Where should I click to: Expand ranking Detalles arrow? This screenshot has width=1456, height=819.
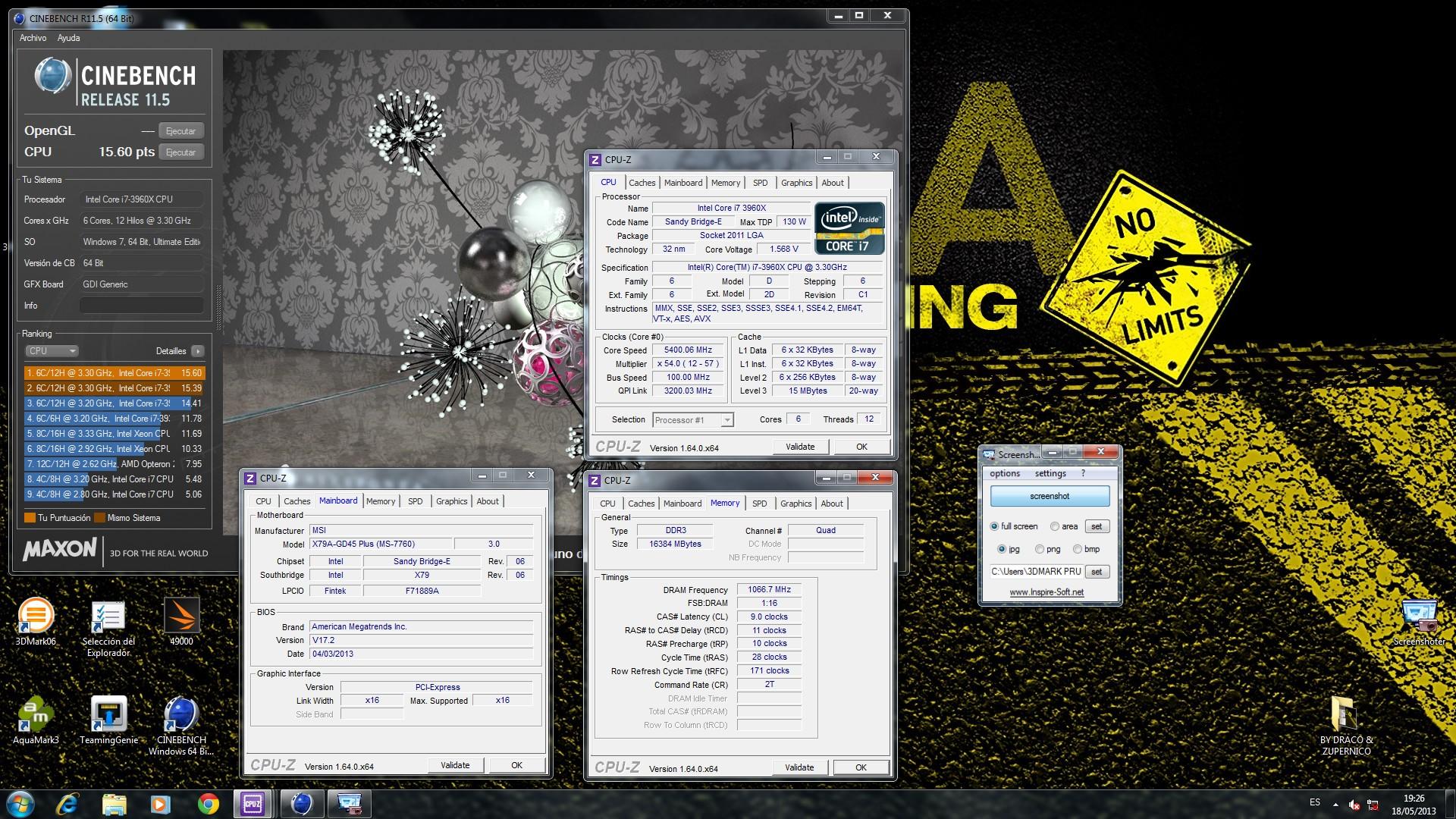197,351
